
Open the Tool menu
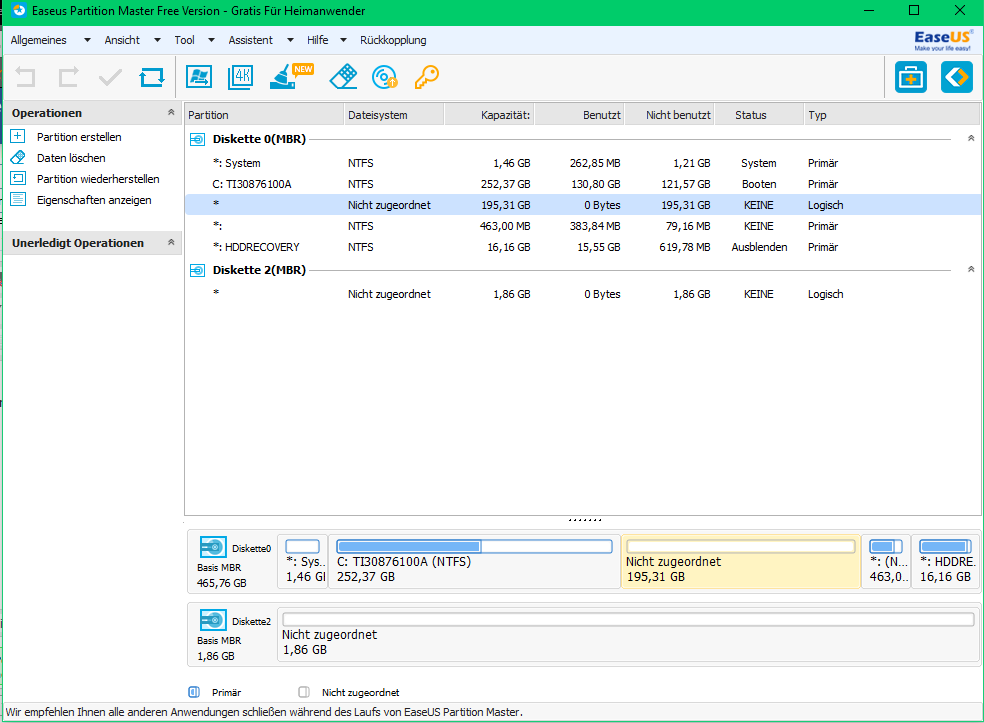coord(184,40)
